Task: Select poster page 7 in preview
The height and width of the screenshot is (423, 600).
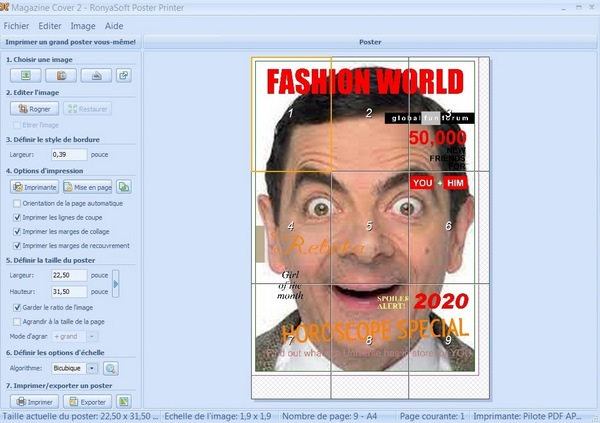Action: 291,340
